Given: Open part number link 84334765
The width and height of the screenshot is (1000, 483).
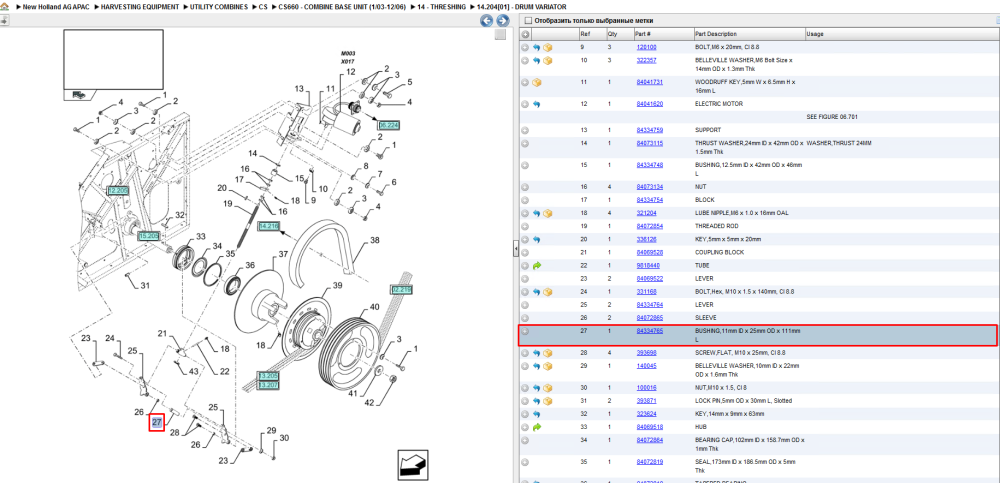Looking at the screenshot, I should pos(650,331).
